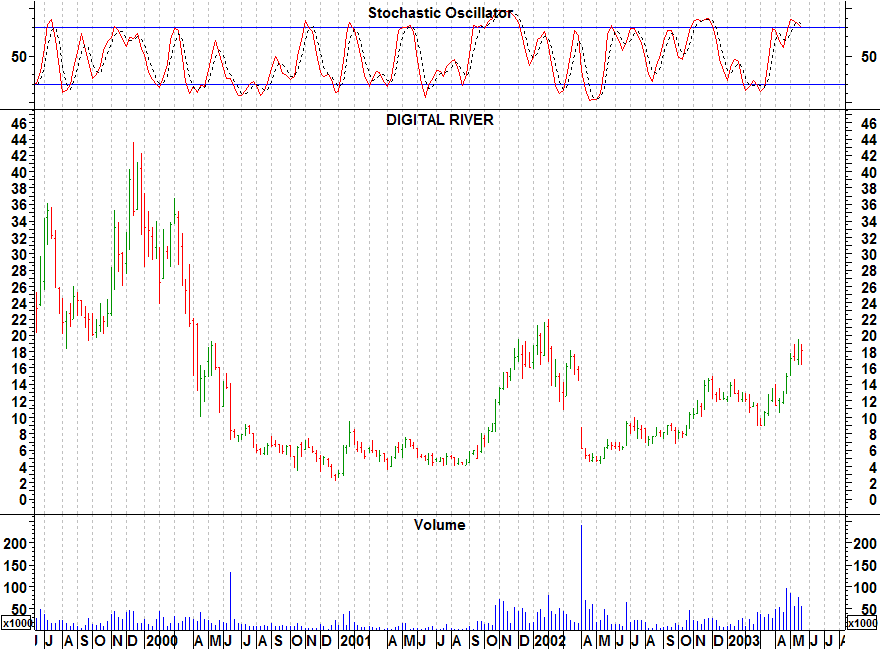Click the 20 label on left price axis
880x650 pixels.
coord(19,336)
